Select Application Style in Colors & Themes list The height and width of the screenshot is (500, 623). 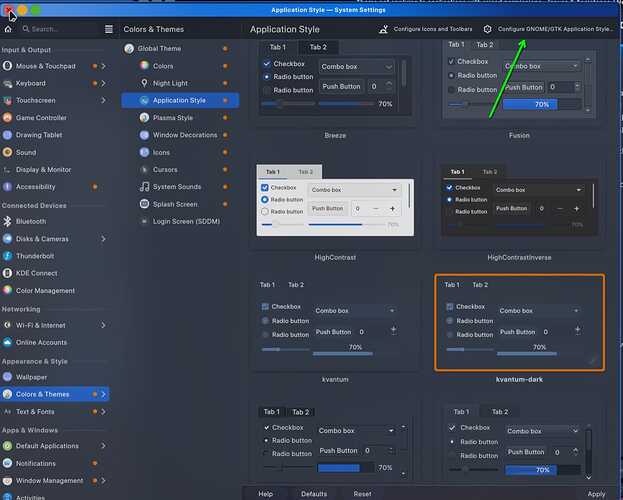(180, 101)
